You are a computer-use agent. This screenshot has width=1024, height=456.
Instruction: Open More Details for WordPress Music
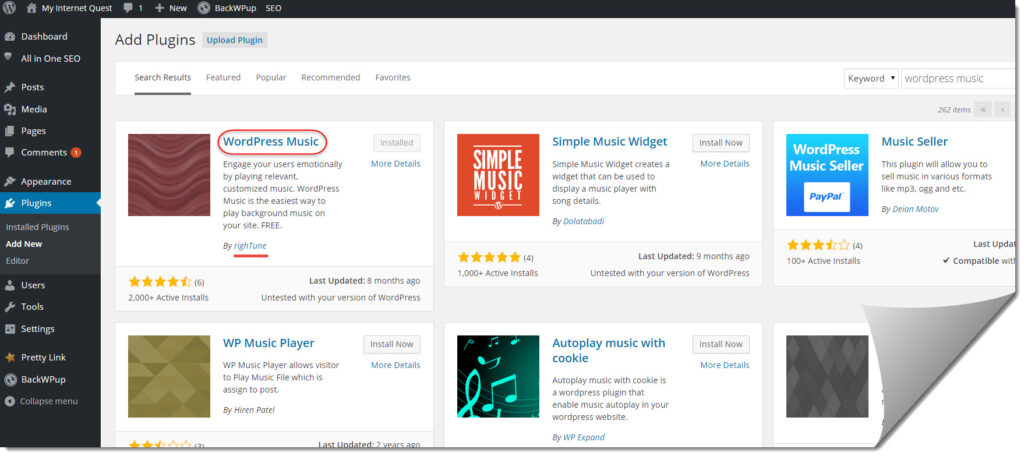(396, 163)
